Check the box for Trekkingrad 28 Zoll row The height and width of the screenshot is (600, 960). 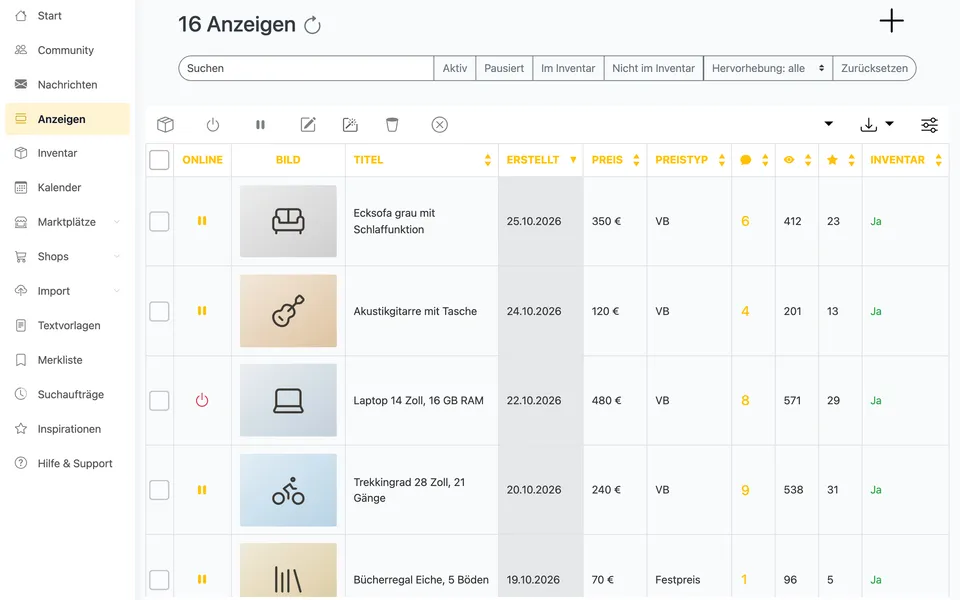point(159,490)
